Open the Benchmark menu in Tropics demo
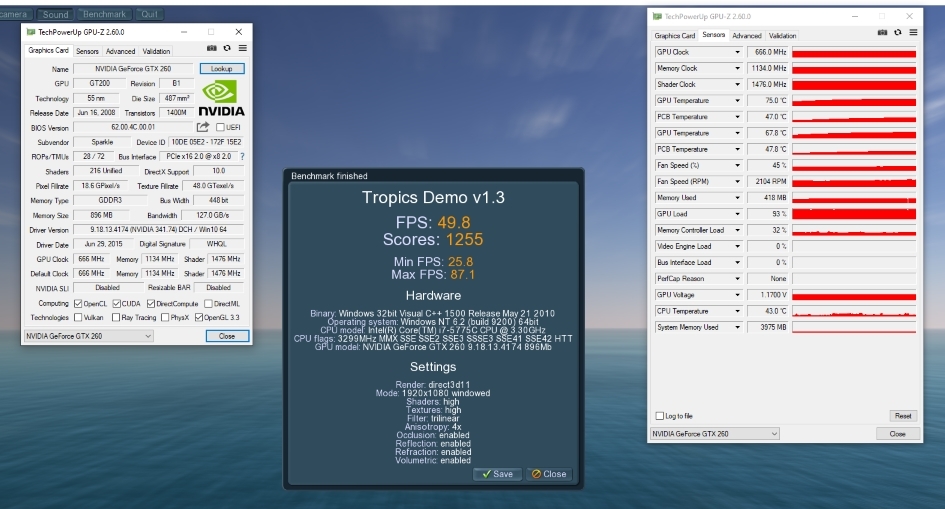Viewport: 945px width, 509px height. [x=104, y=14]
